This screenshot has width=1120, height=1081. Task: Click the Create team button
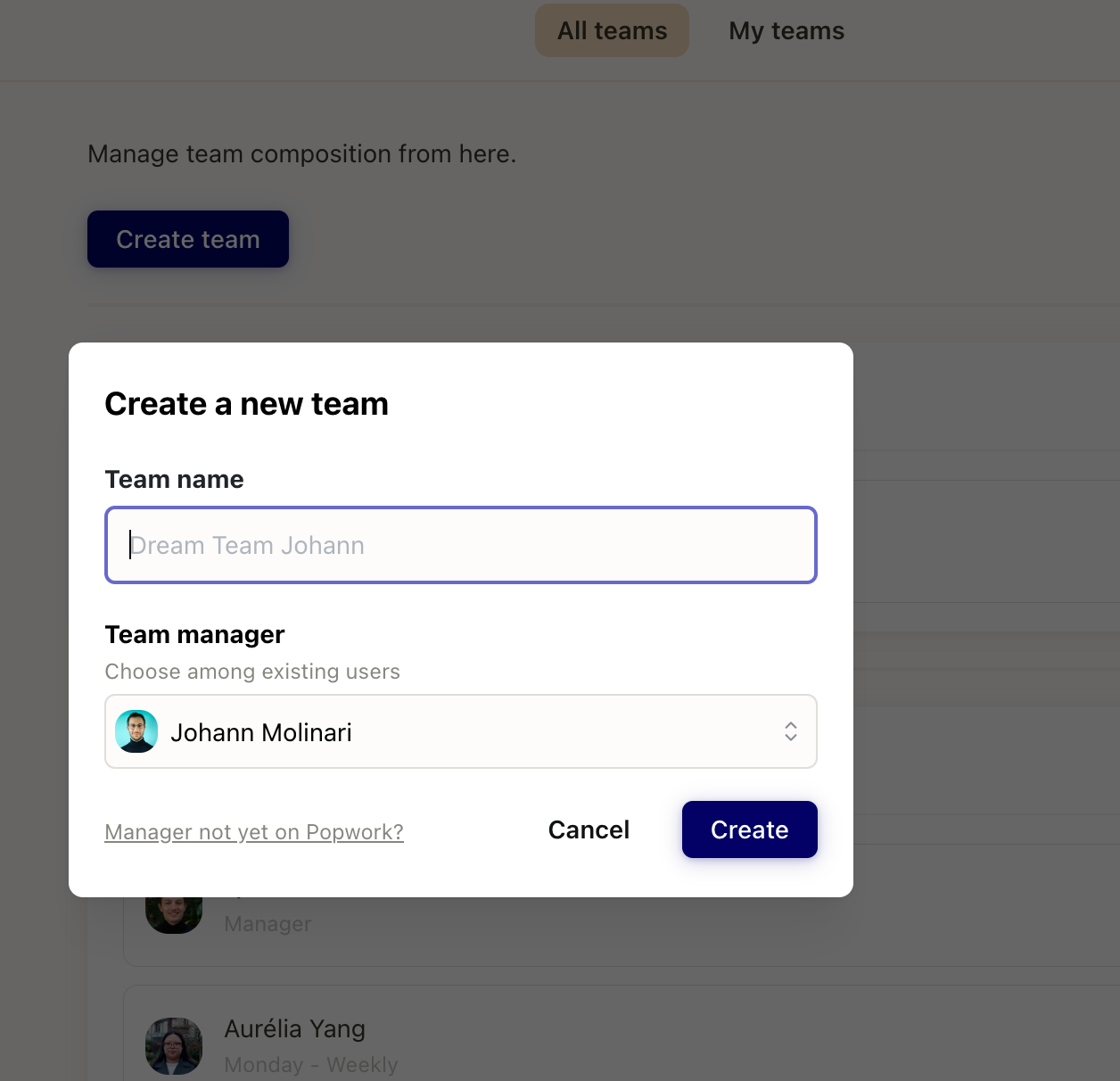point(187,239)
